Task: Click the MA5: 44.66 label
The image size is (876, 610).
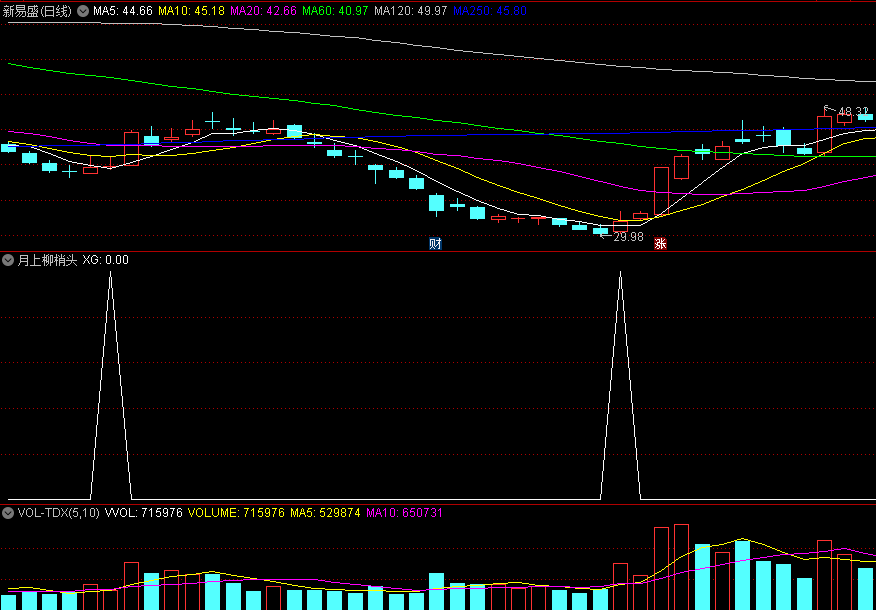Action: [x=123, y=11]
